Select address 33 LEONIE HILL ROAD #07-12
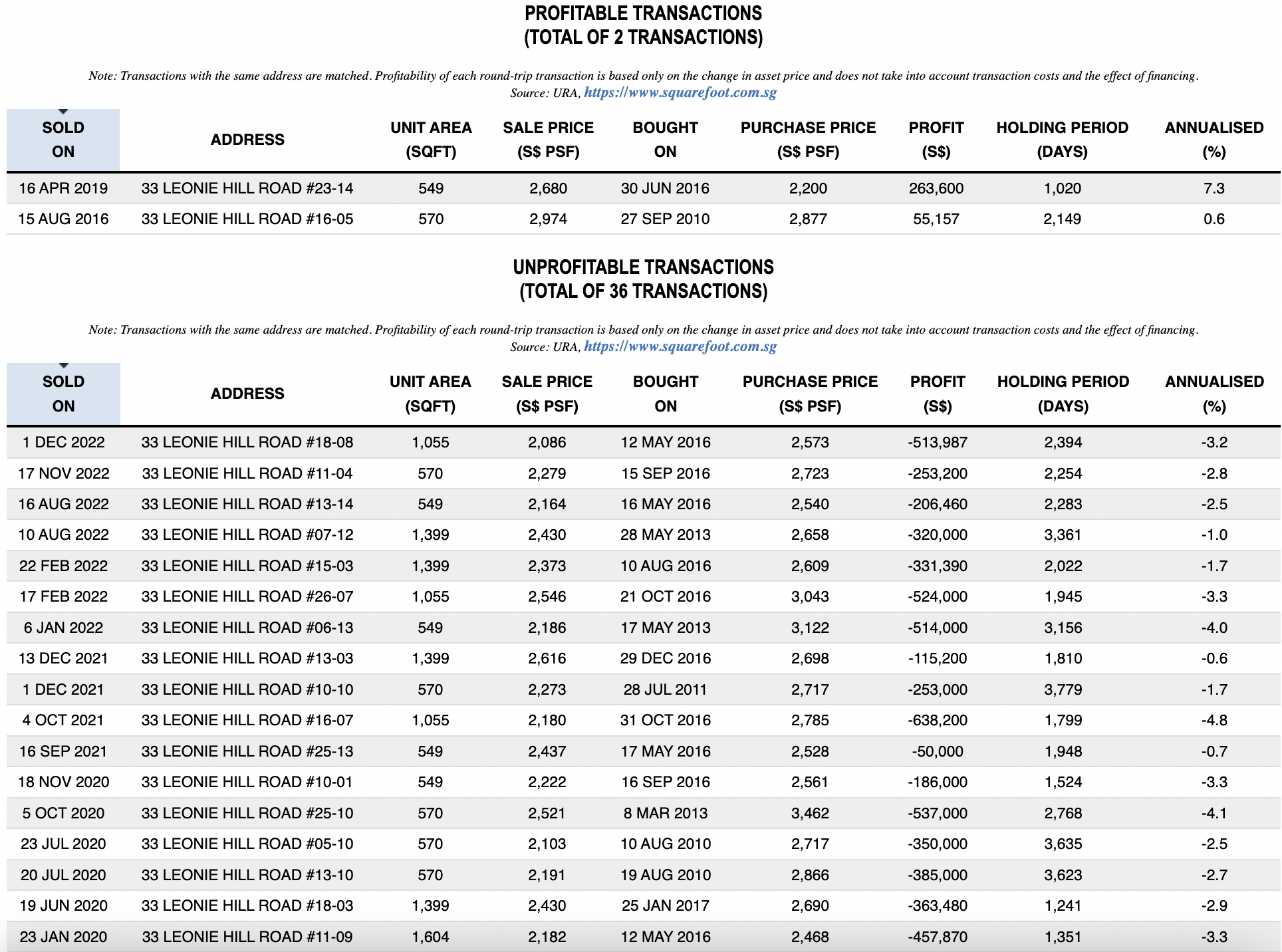The image size is (1282, 952). click(x=247, y=535)
